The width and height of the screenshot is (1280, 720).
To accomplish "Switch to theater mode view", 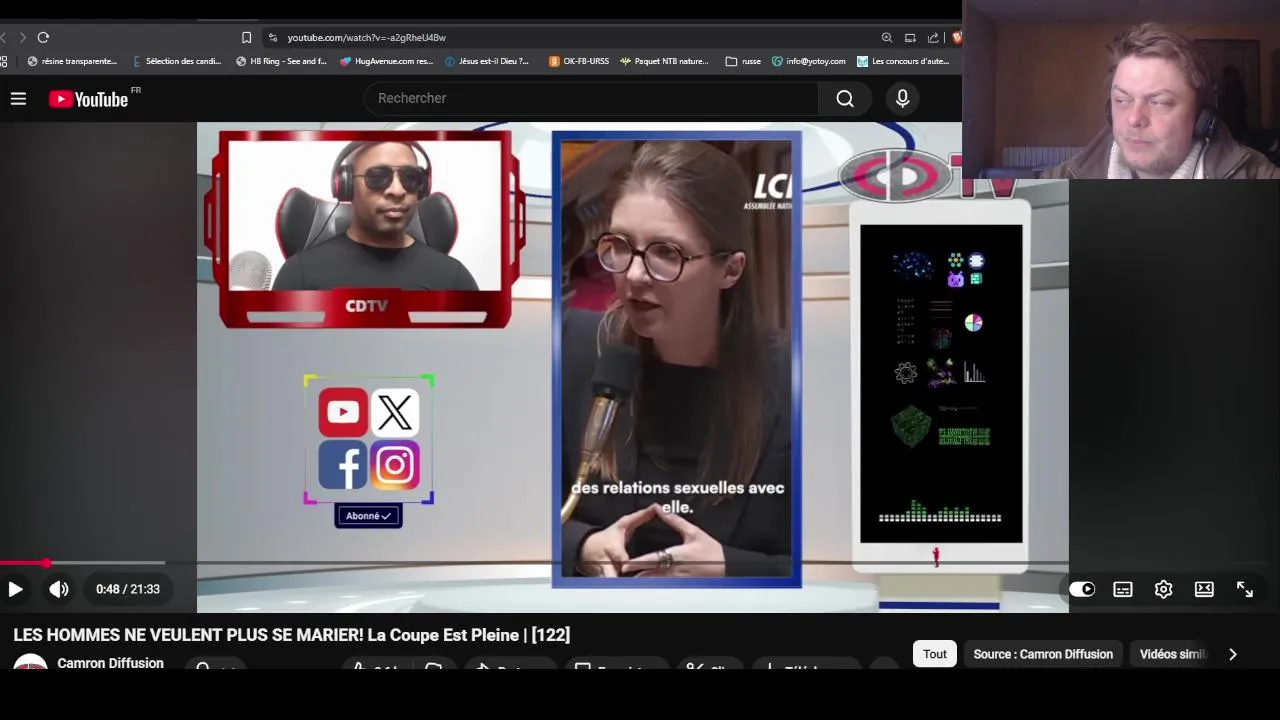I will tap(1204, 589).
